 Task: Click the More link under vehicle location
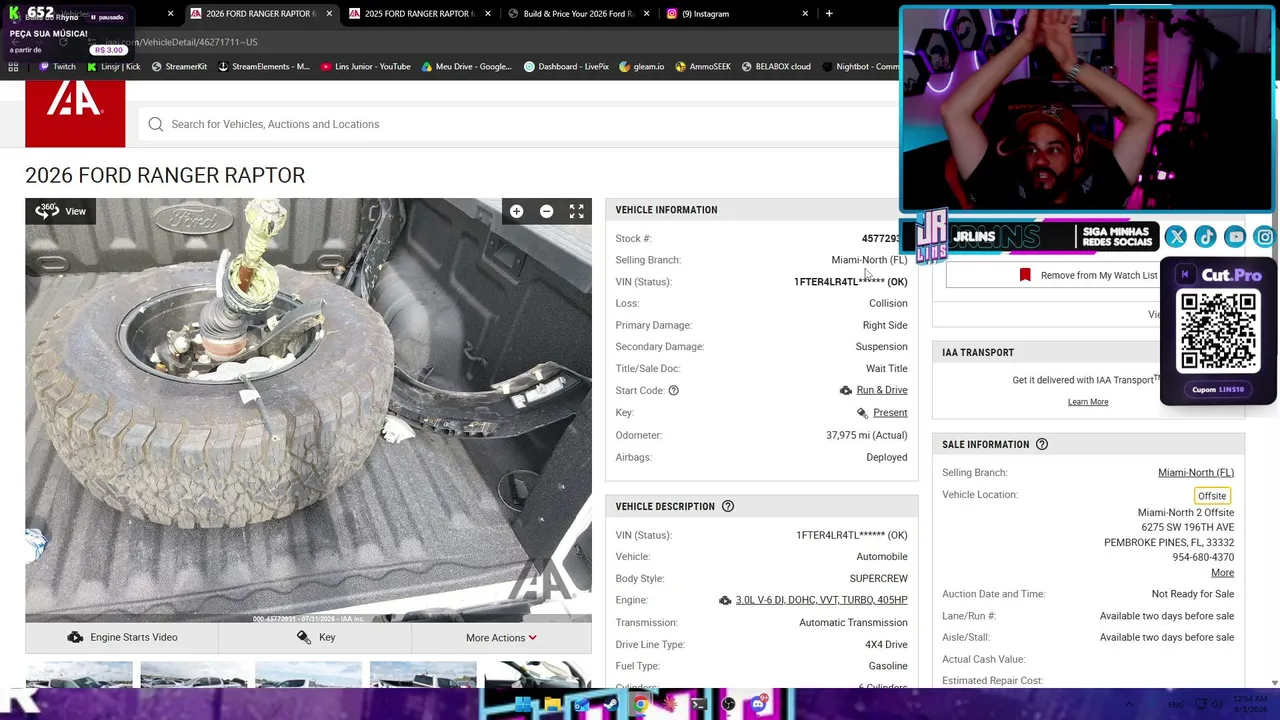coord(1222,573)
